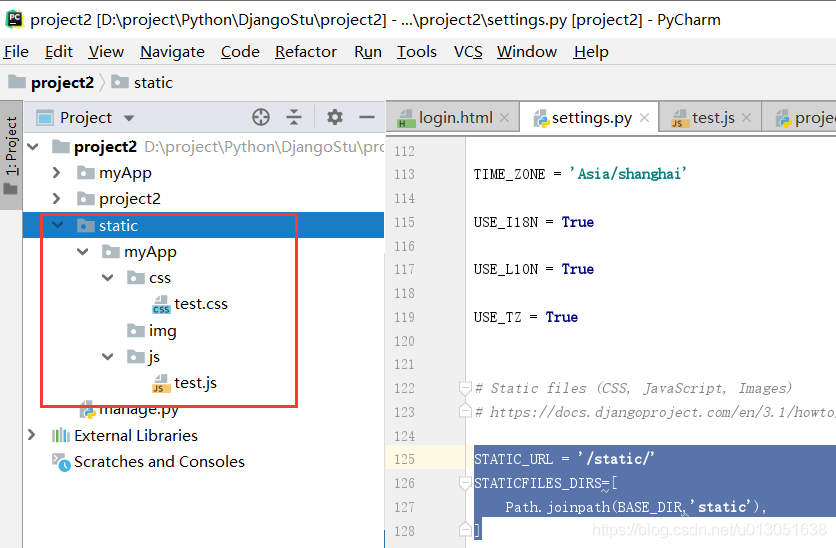Click the Locate/Scroll from Source target icon
Screen dimensions: 836x548
point(261,117)
